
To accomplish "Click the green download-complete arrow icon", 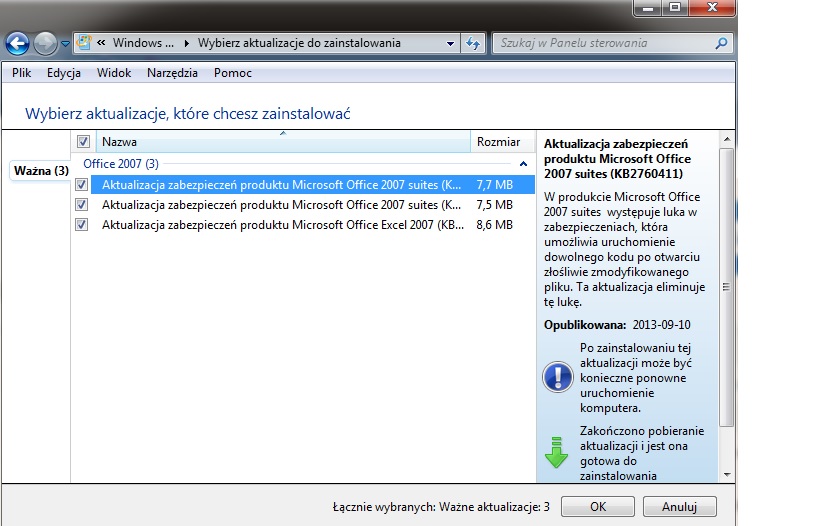I will [556, 452].
